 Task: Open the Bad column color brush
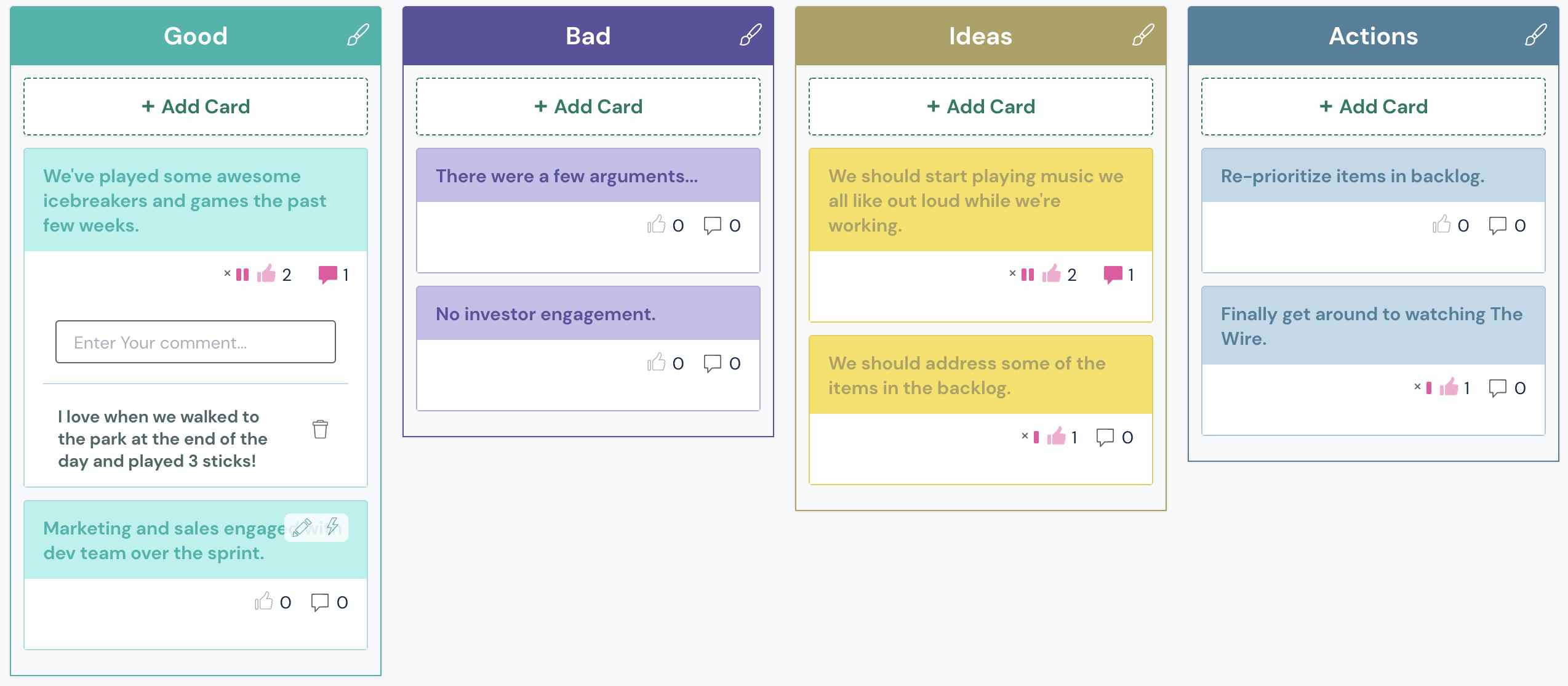pyautogui.click(x=750, y=35)
